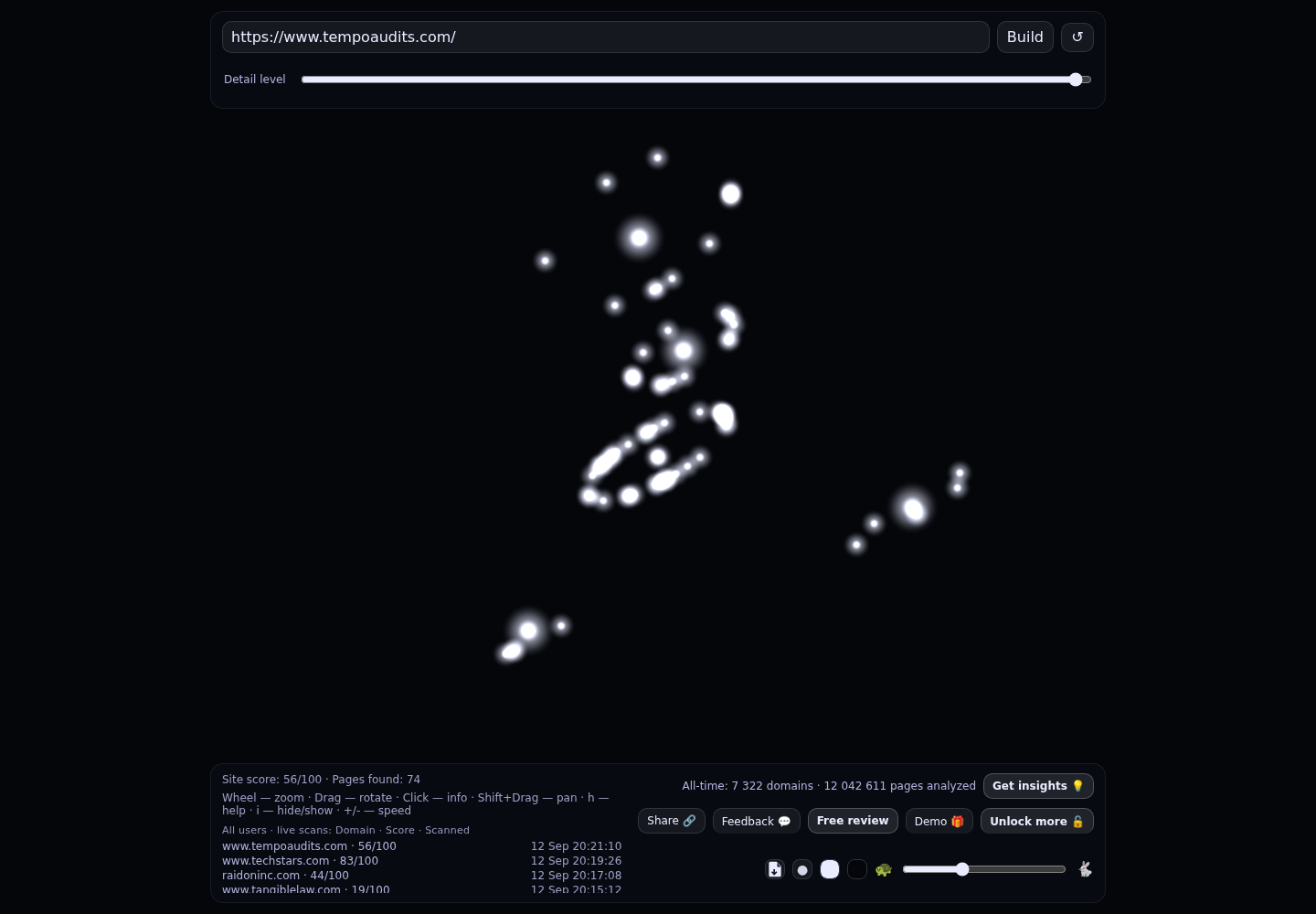Click Site score 56/100 text
The height and width of the screenshot is (914, 1316).
point(271,780)
